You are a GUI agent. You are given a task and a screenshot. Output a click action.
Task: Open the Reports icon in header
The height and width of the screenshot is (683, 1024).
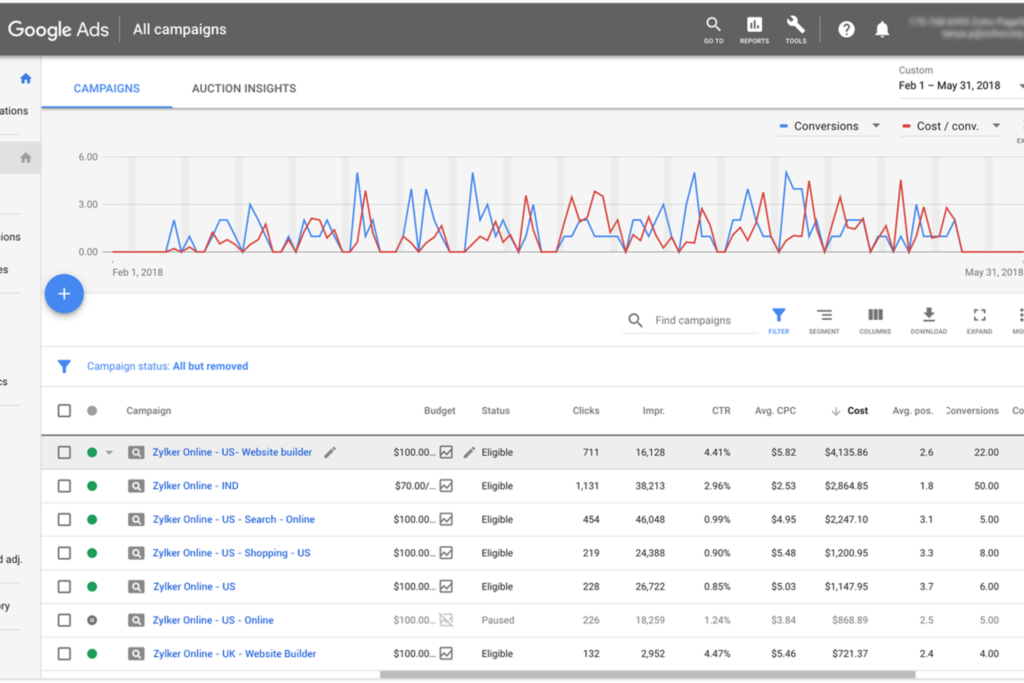754,25
